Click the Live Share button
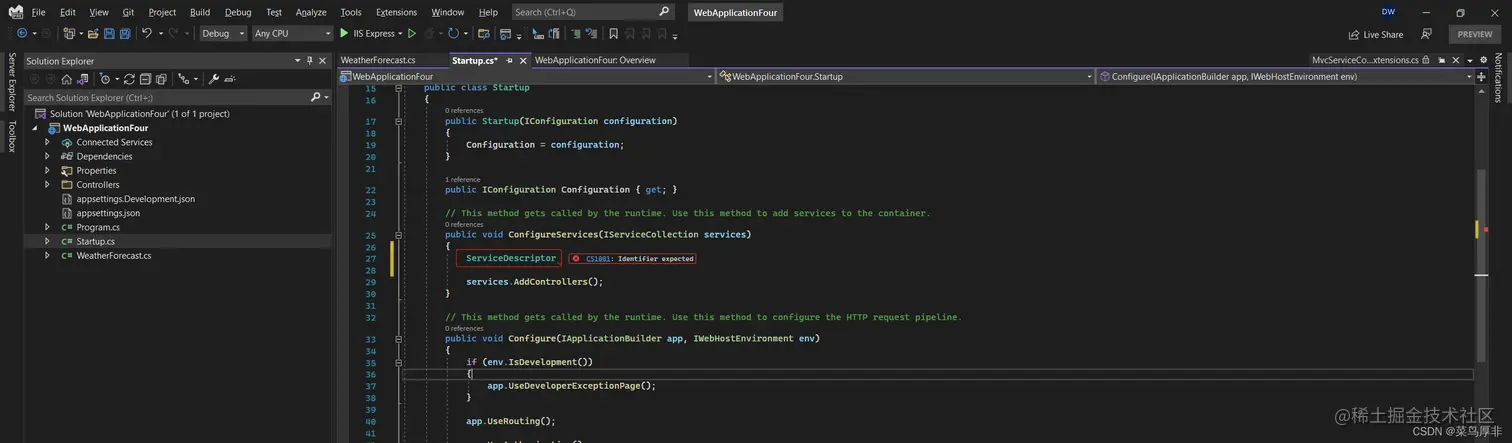 click(1376, 34)
